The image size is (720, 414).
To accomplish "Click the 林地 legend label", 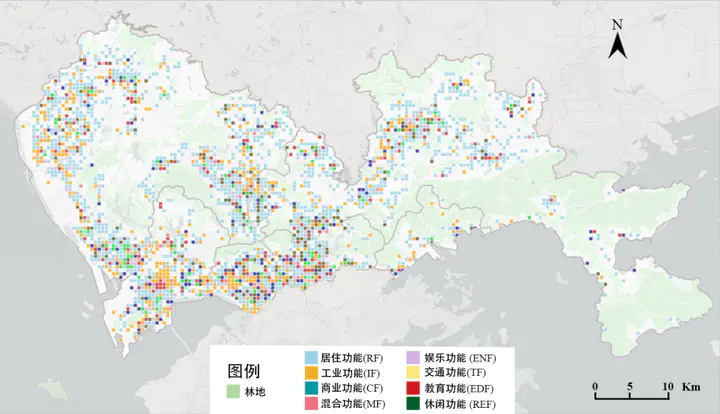I will 255,392.
